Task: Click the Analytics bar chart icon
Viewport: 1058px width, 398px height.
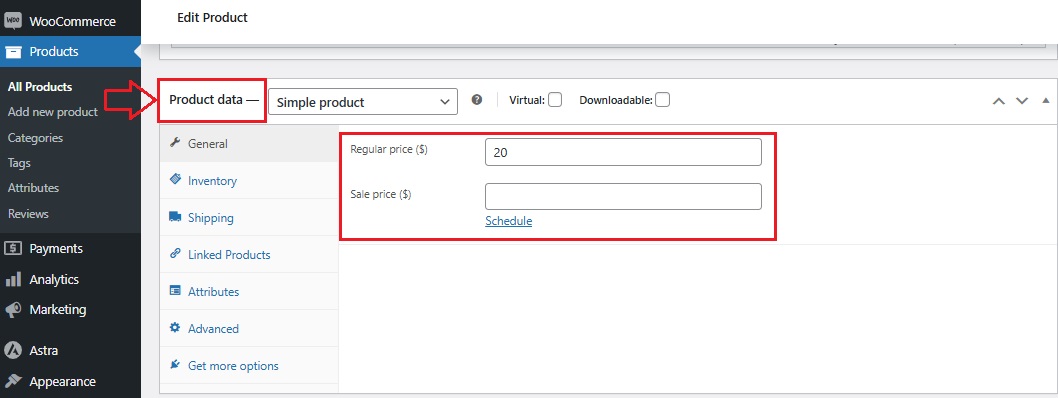Action: click(13, 279)
